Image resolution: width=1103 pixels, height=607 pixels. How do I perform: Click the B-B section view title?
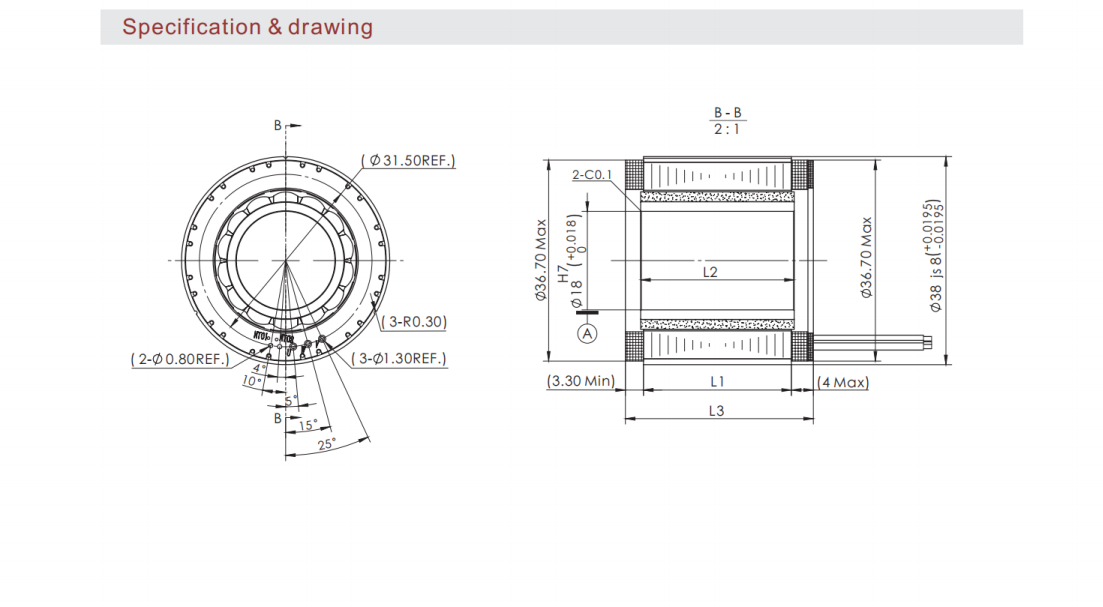(727, 113)
